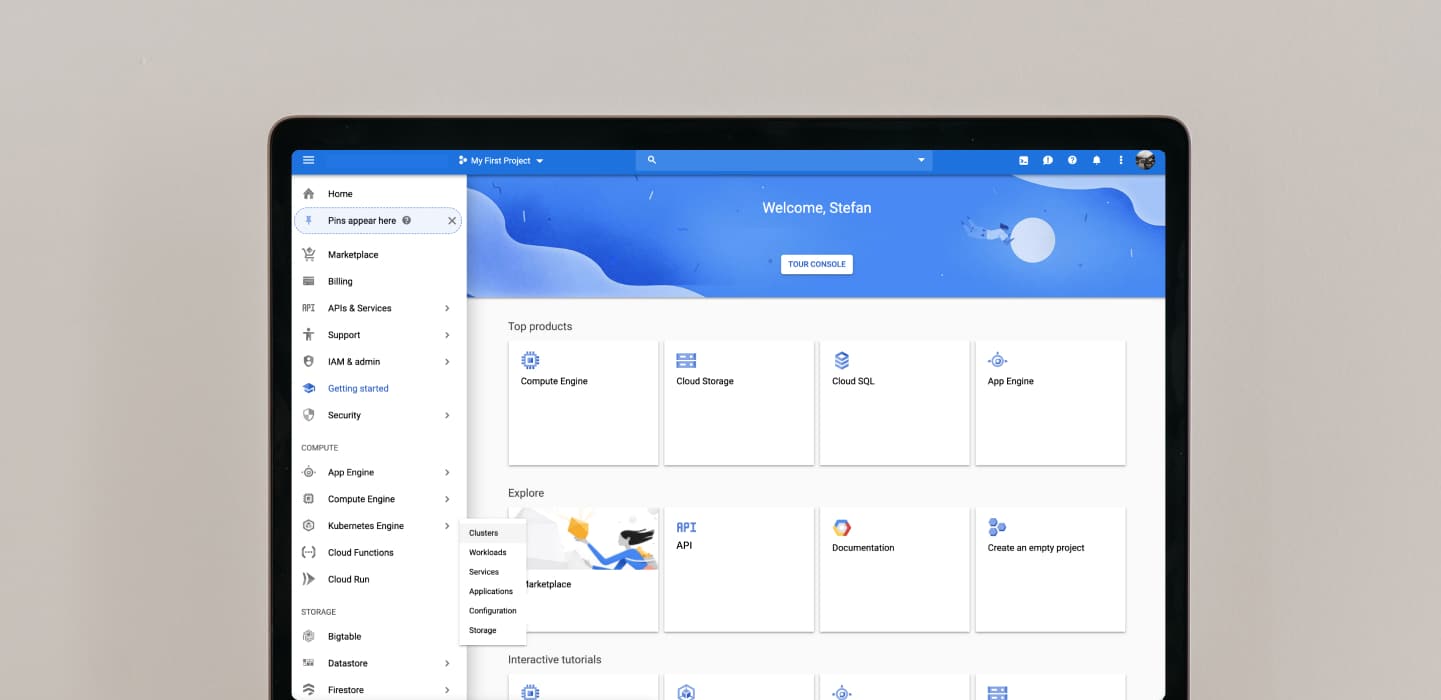Click the Bigtable sidebar icon
The height and width of the screenshot is (700, 1441).
pyautogui.click(x=309, y=636)
